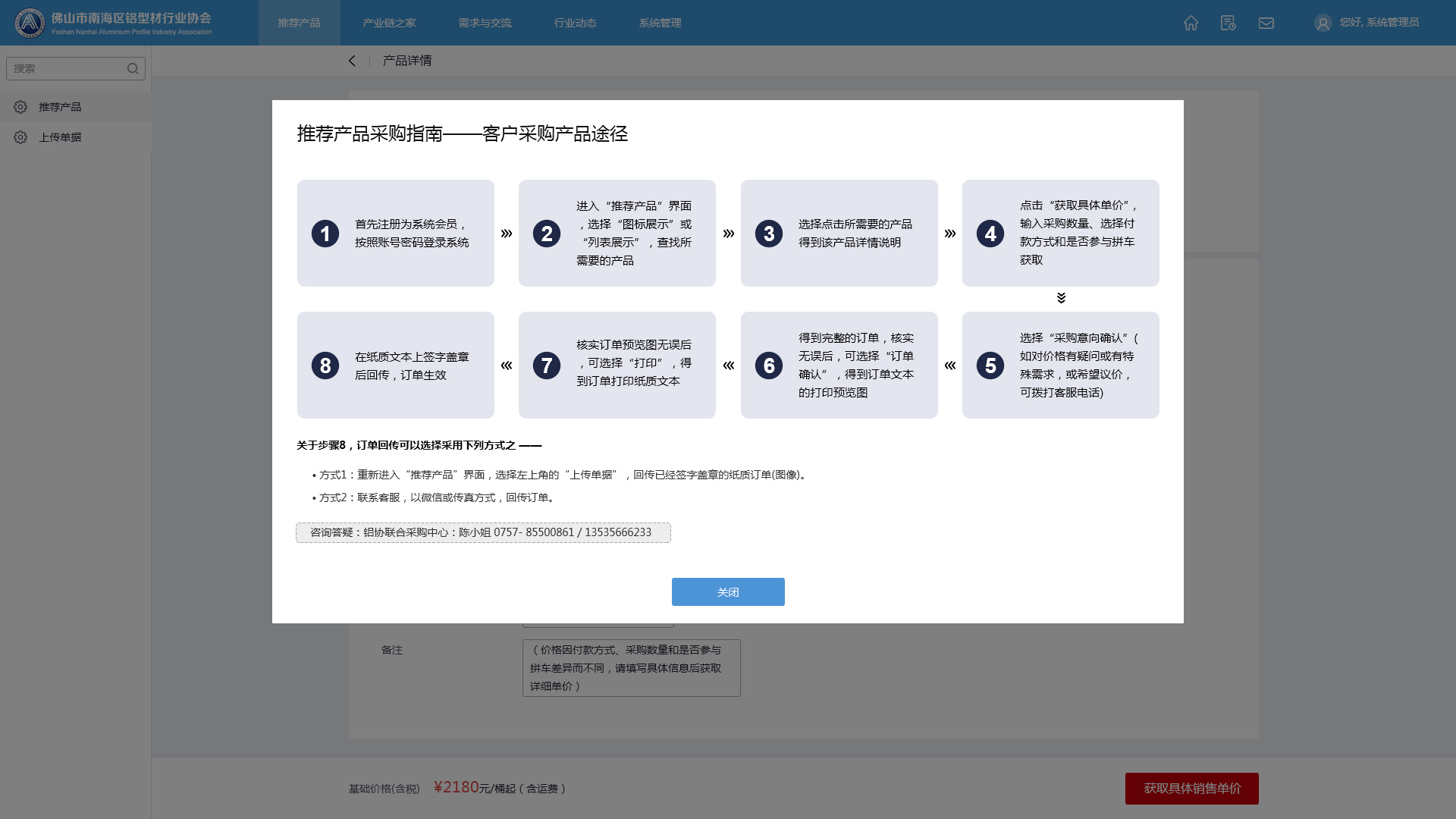Screen dimensions: 1456x819
Task: Click the 获取具体销售单价 red button
Action: 1191,789
